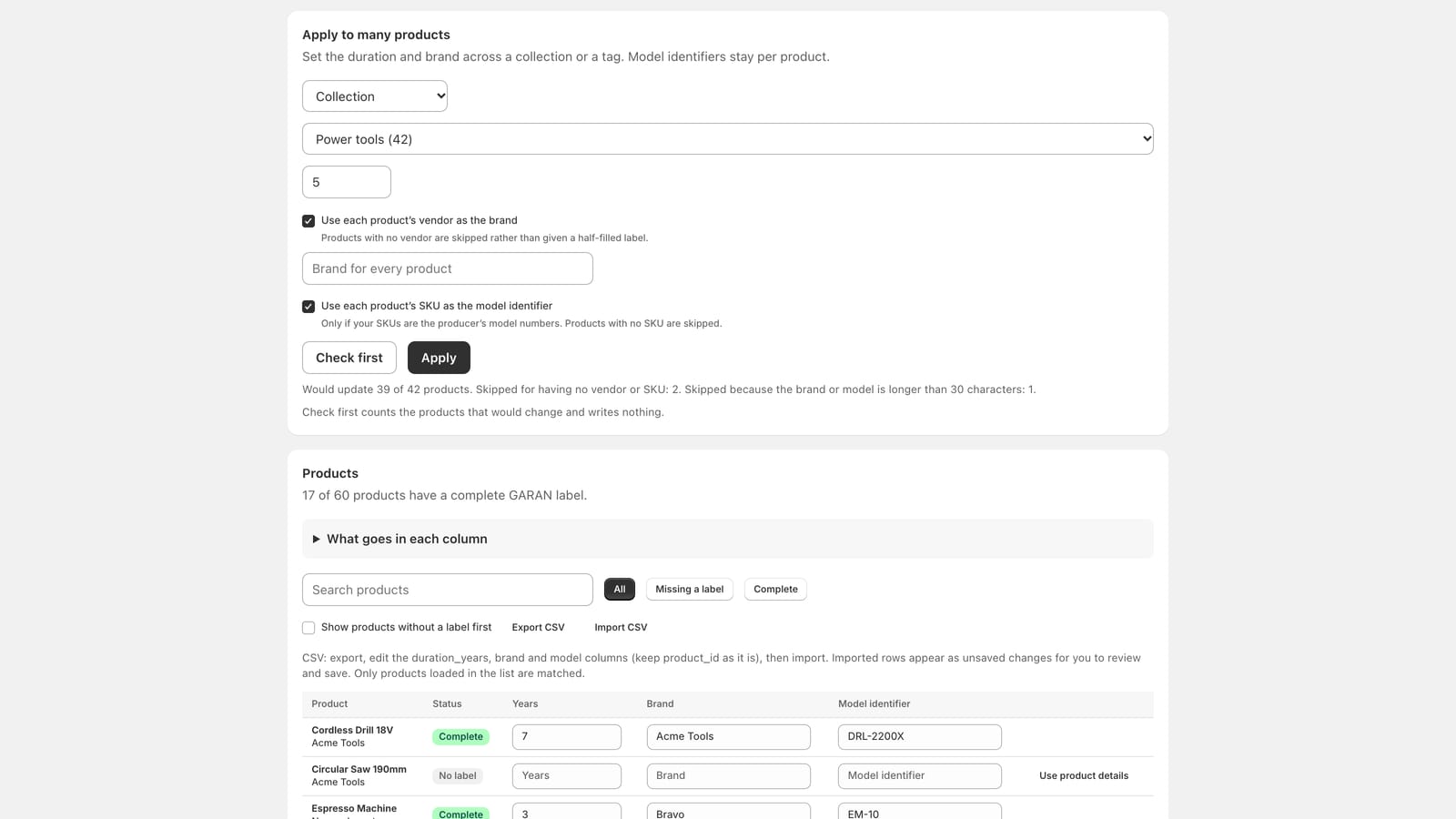Click the Years field for Espresso Machine

click(x=567, y=812)
